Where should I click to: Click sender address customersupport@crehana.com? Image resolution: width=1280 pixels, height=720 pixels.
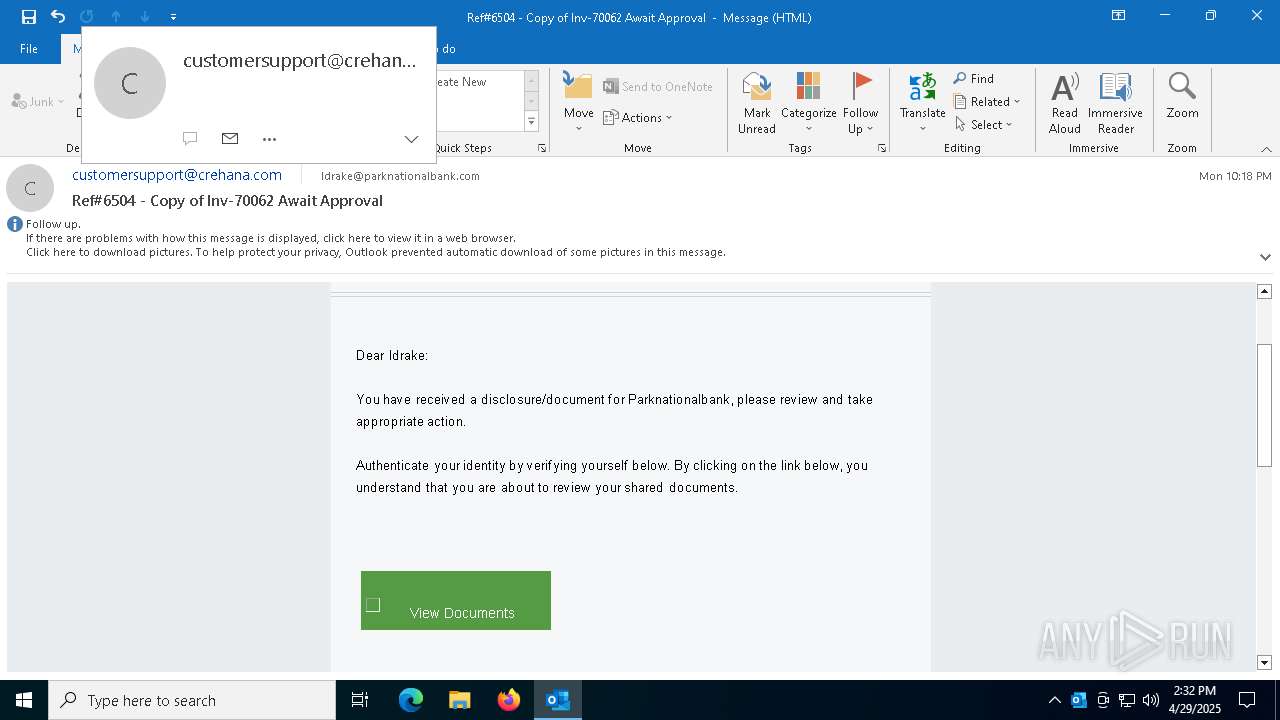tap(177, 175)
